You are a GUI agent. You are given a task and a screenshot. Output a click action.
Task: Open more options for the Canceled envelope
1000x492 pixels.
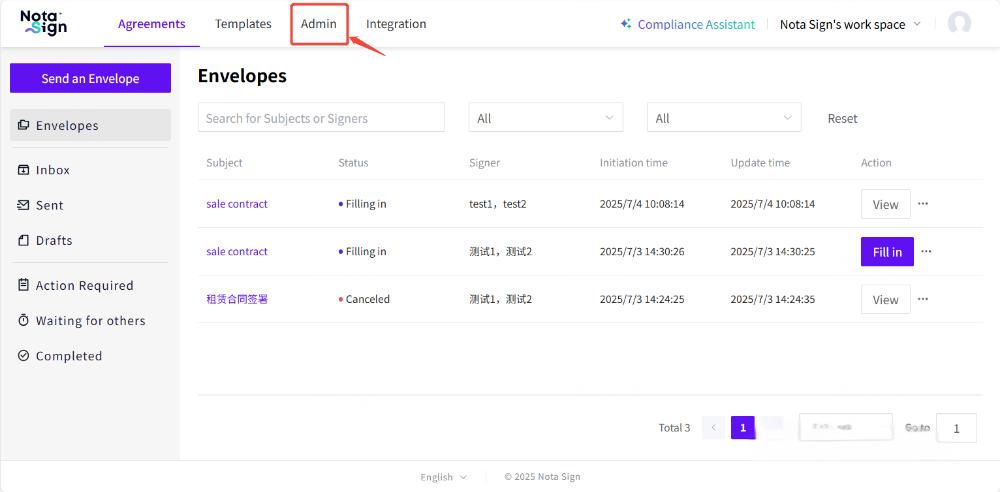[923, 299]
